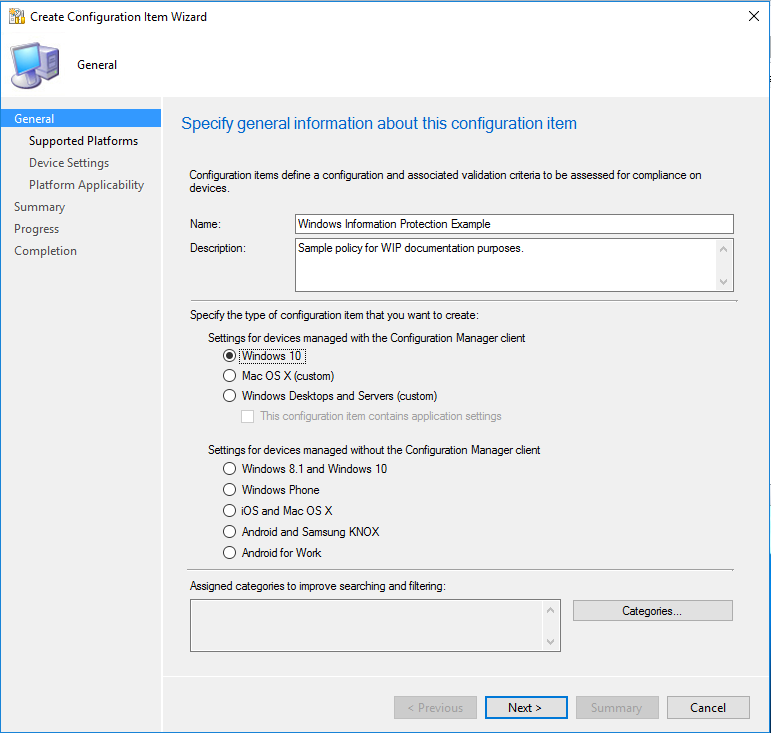Click inside the Description text box
The image size is (771, 733).
pyautogui.click(x=505, y=264)
